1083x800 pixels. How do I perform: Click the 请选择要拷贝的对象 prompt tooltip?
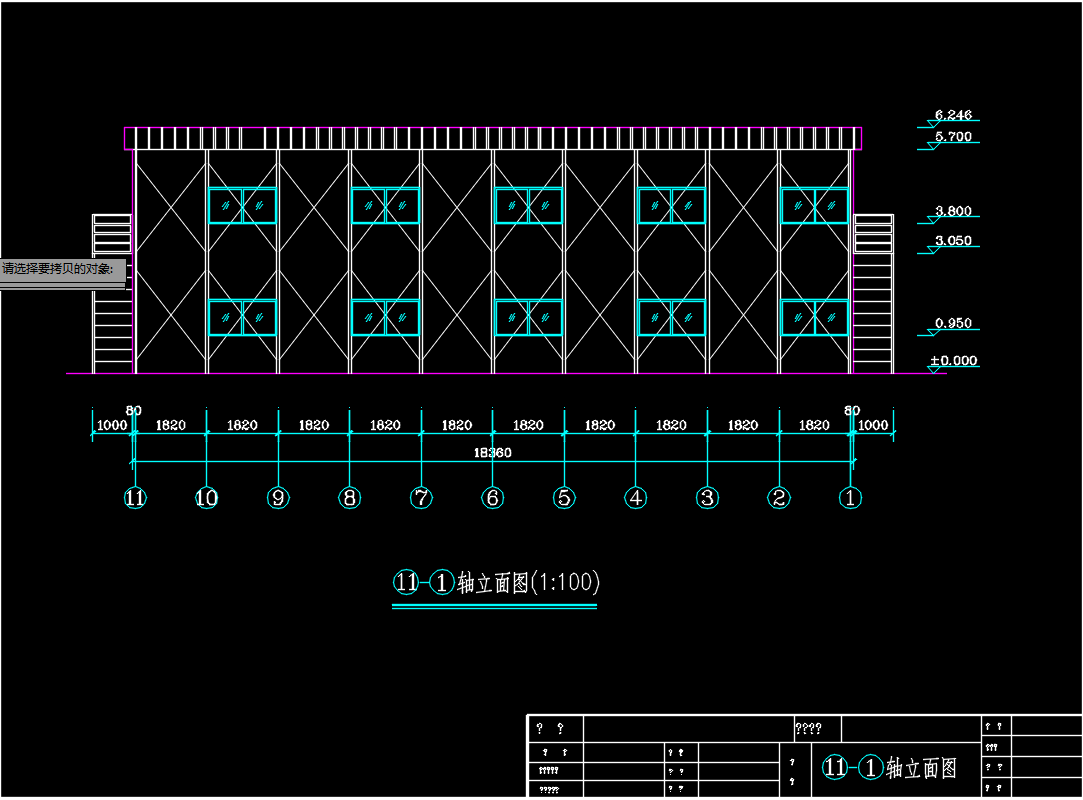(63, 269)
